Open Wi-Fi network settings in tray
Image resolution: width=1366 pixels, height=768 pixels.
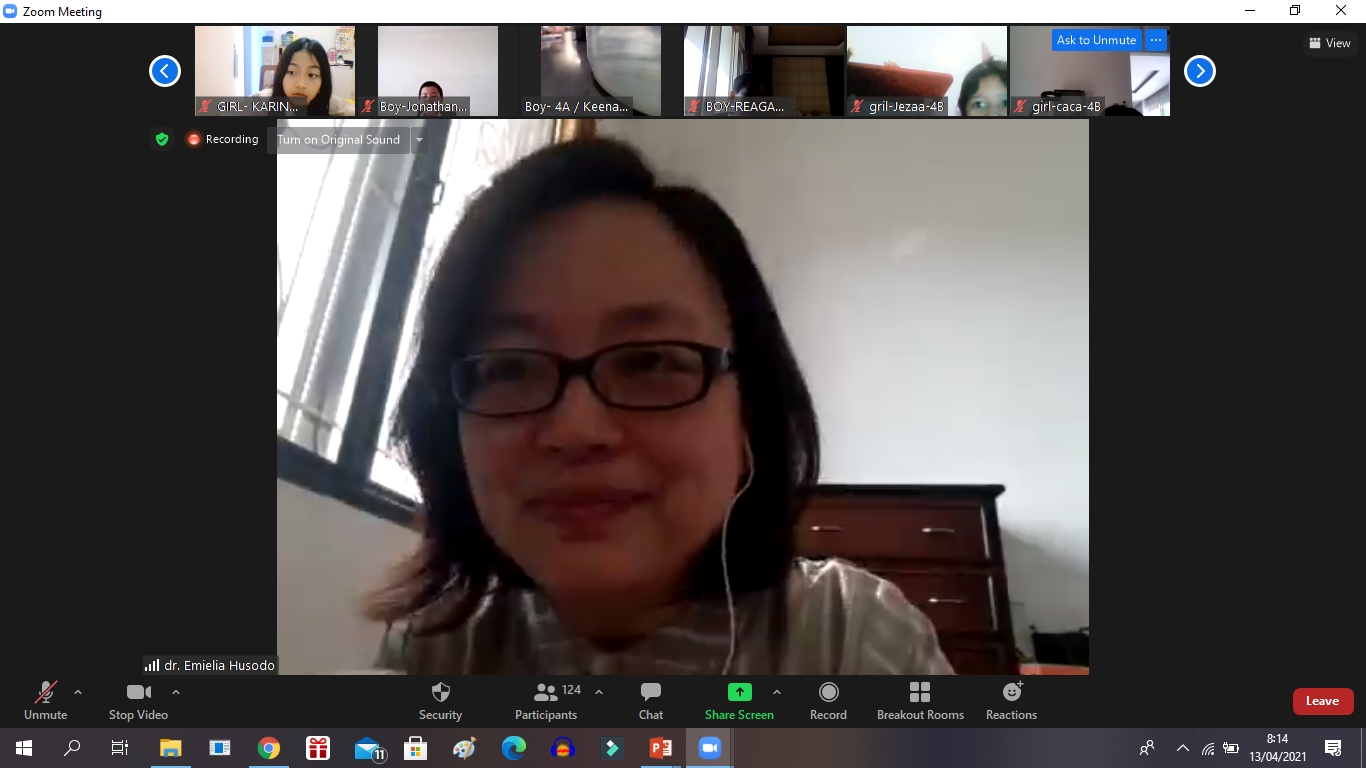[1208, 748]
